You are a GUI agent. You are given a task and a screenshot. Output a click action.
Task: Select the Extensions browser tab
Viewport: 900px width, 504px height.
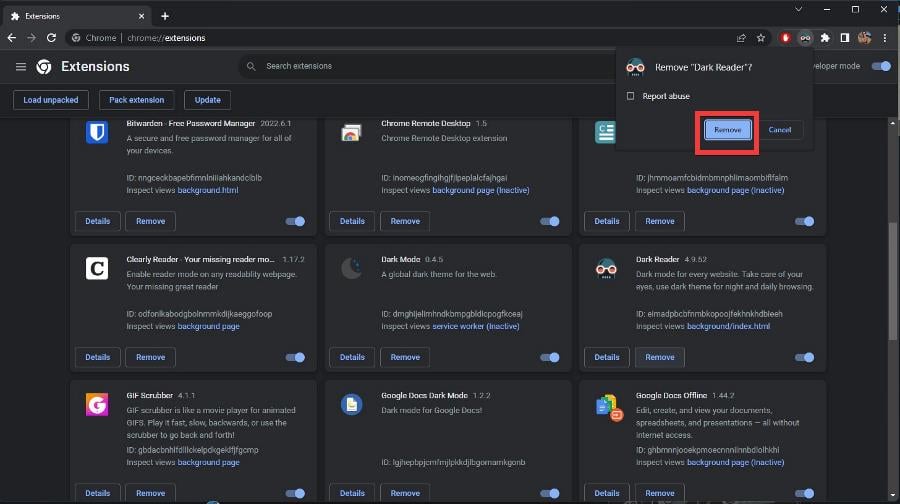75,16
